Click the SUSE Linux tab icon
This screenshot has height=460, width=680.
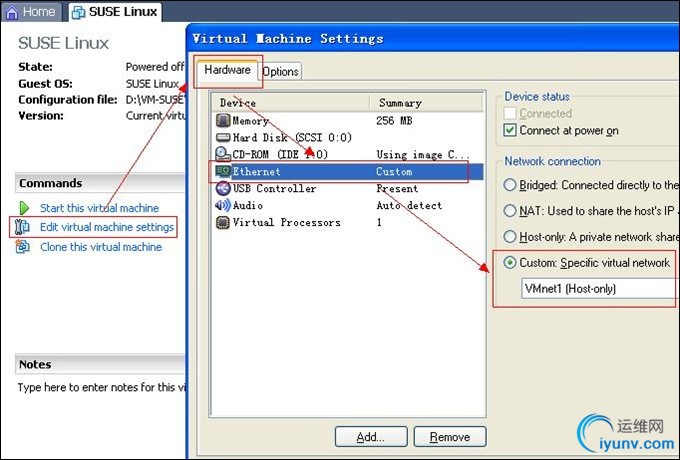(x=78, y=13)
